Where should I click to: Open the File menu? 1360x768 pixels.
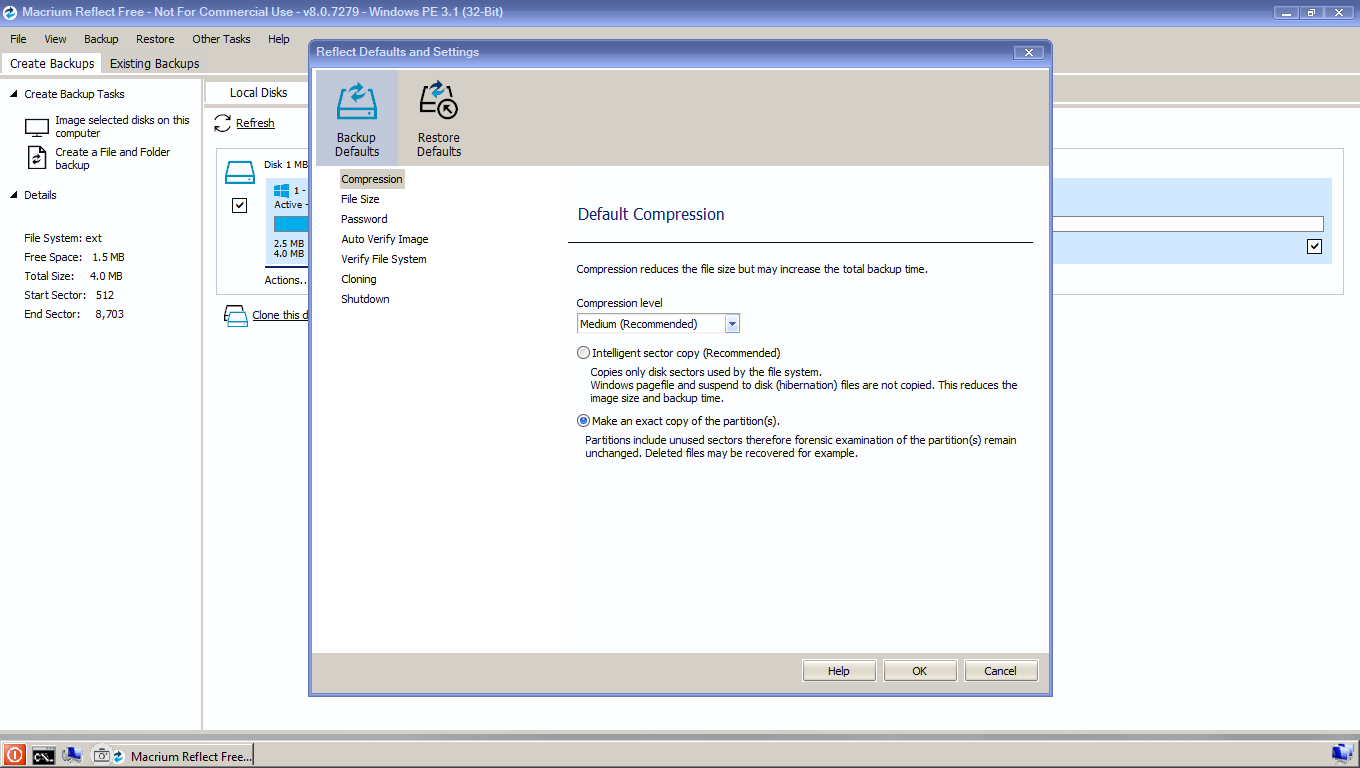18,39
